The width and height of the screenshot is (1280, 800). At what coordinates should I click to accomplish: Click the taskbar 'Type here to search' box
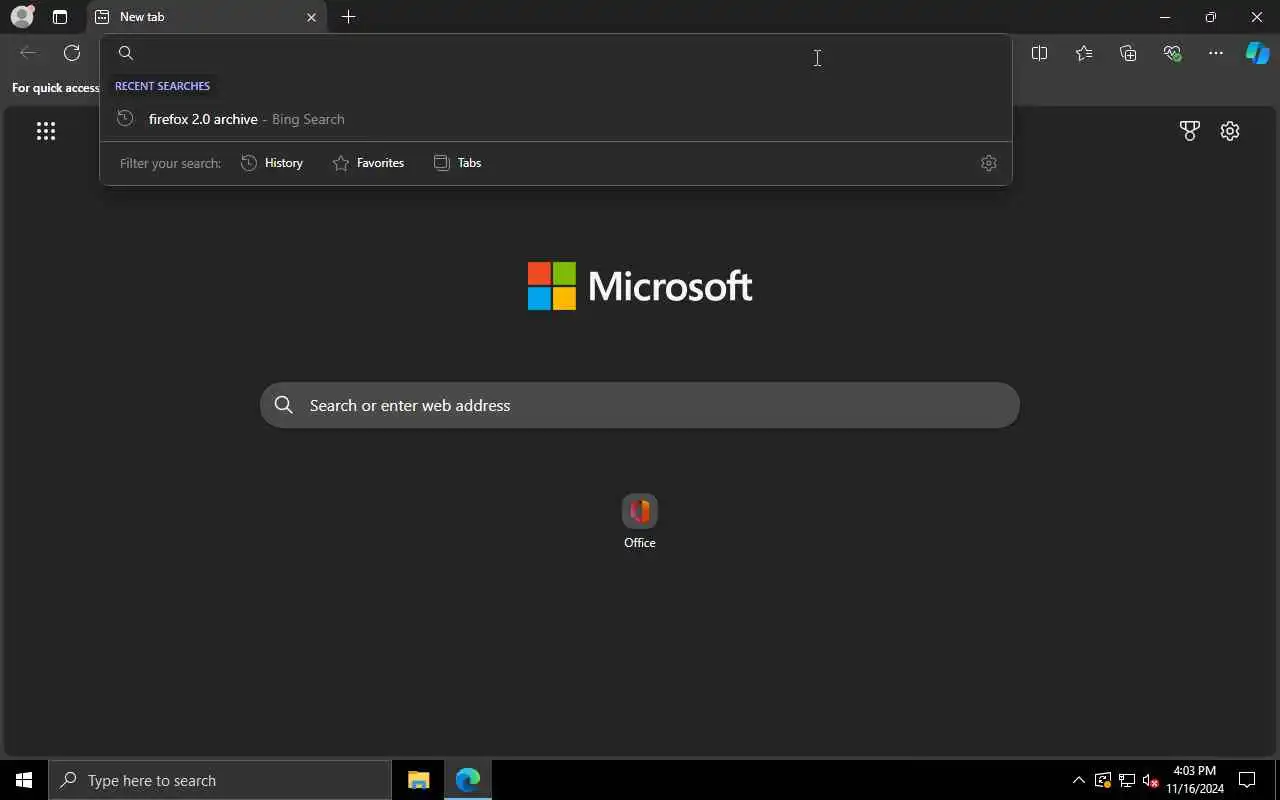tap(220, 780)
